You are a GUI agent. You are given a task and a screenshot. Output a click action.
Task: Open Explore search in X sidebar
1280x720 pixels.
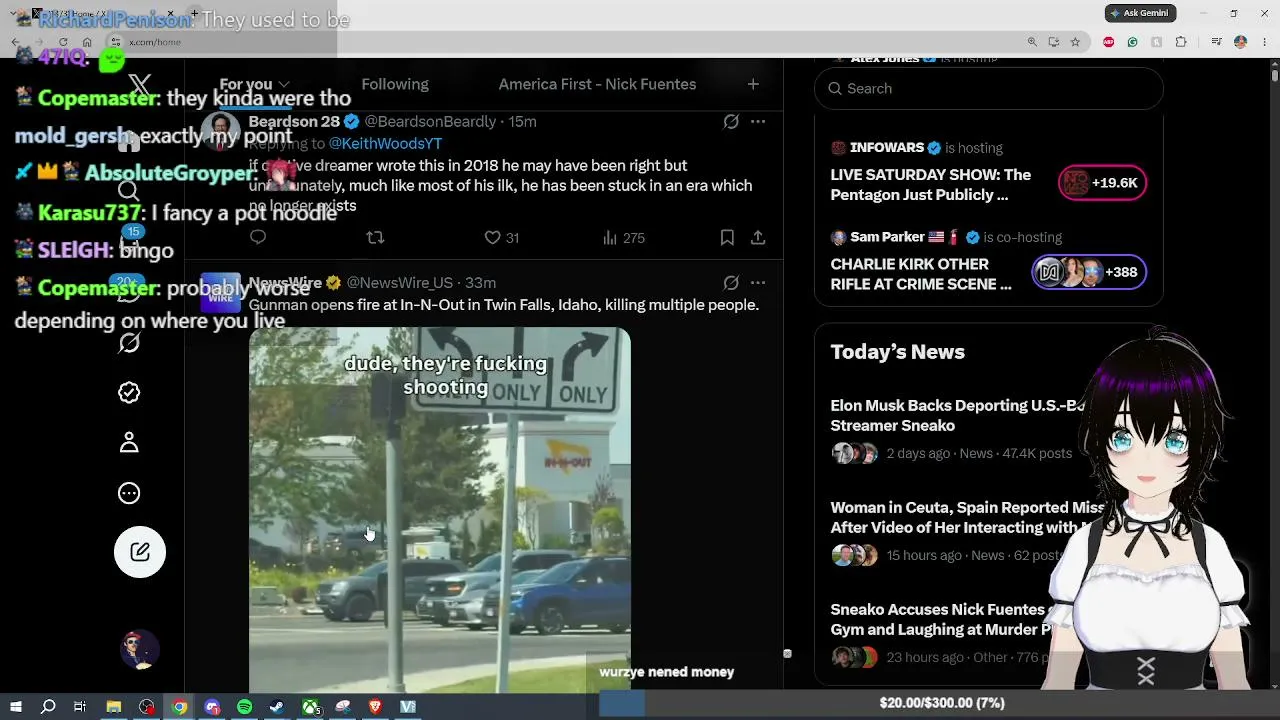[x=129, y=191]
